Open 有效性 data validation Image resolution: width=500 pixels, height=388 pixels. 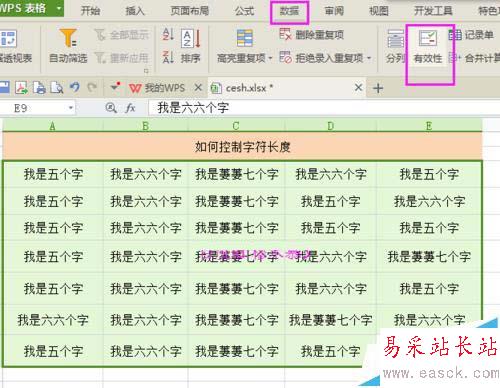428,47
